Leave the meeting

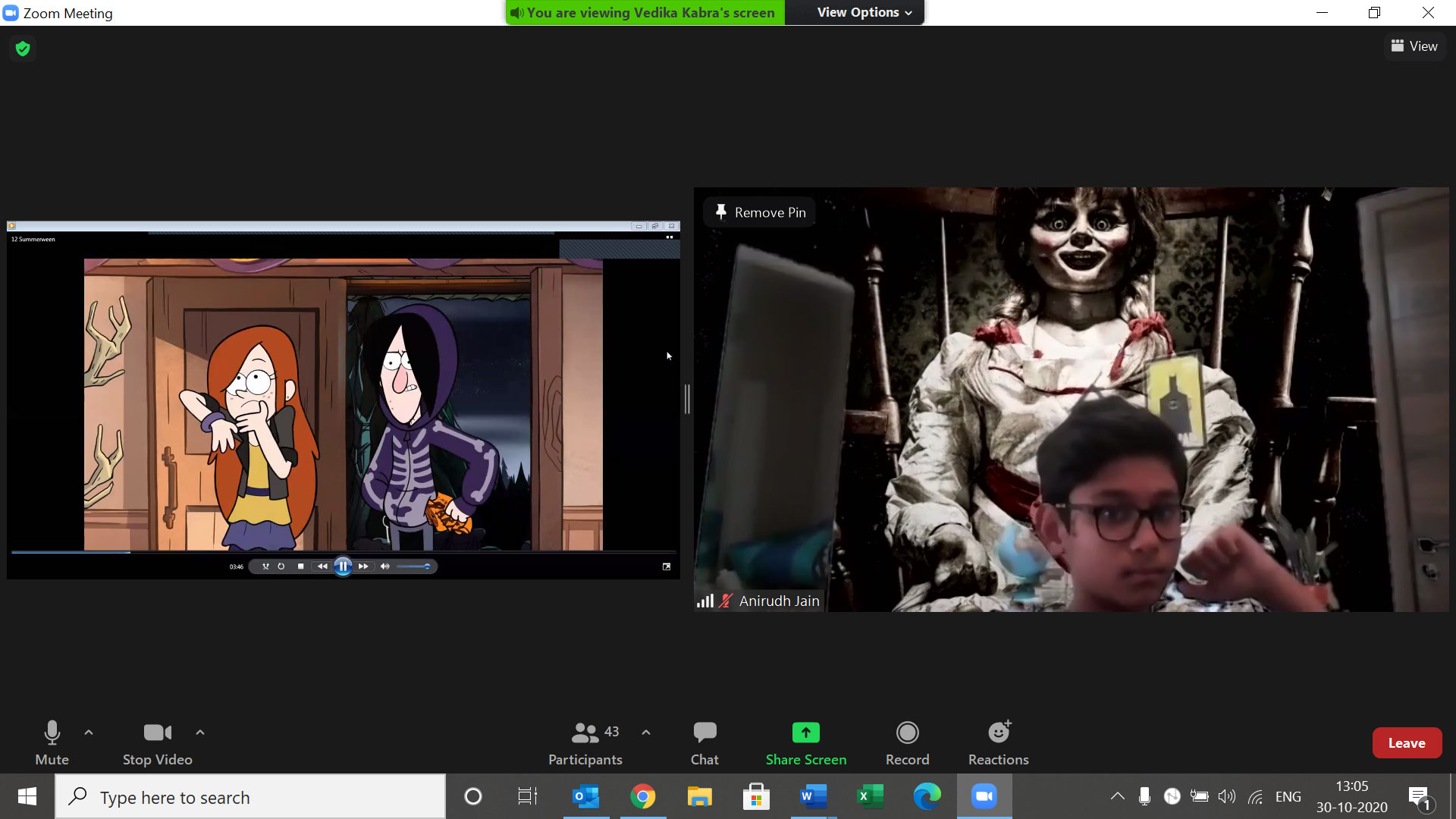pos(1407,743)
